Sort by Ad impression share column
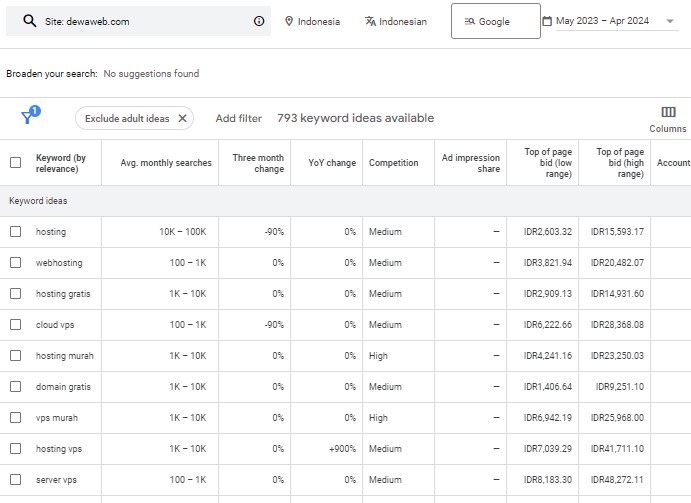 point(471,163)
